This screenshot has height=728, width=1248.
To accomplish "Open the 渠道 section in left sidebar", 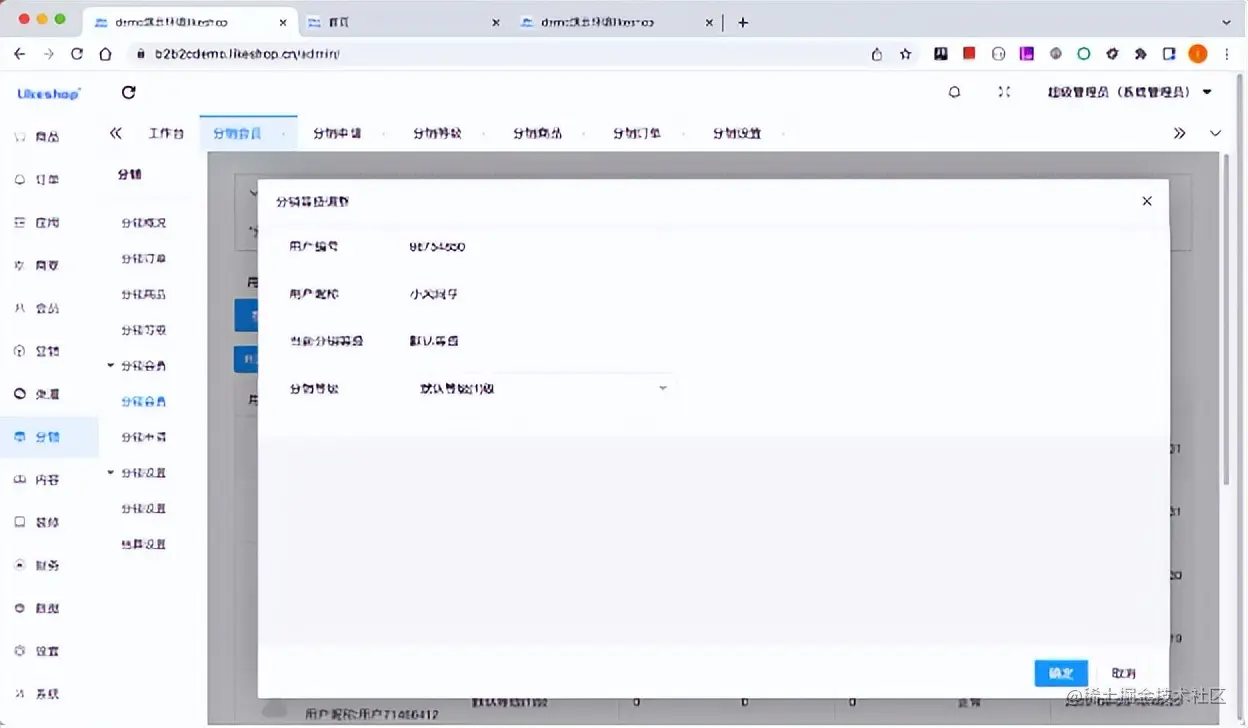I will 37,394.
